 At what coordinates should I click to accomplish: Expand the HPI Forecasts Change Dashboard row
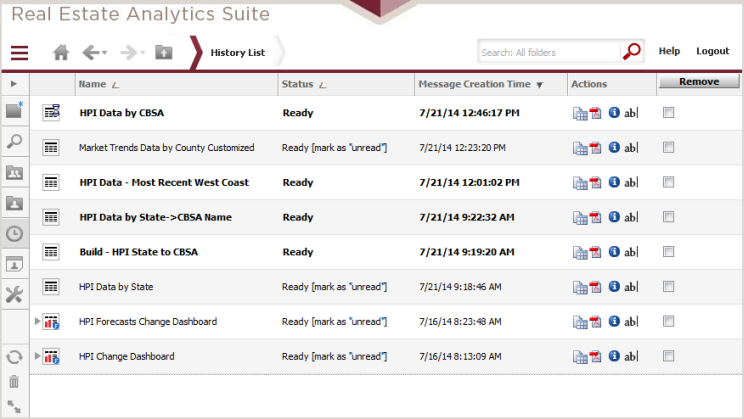coord(37,321)
